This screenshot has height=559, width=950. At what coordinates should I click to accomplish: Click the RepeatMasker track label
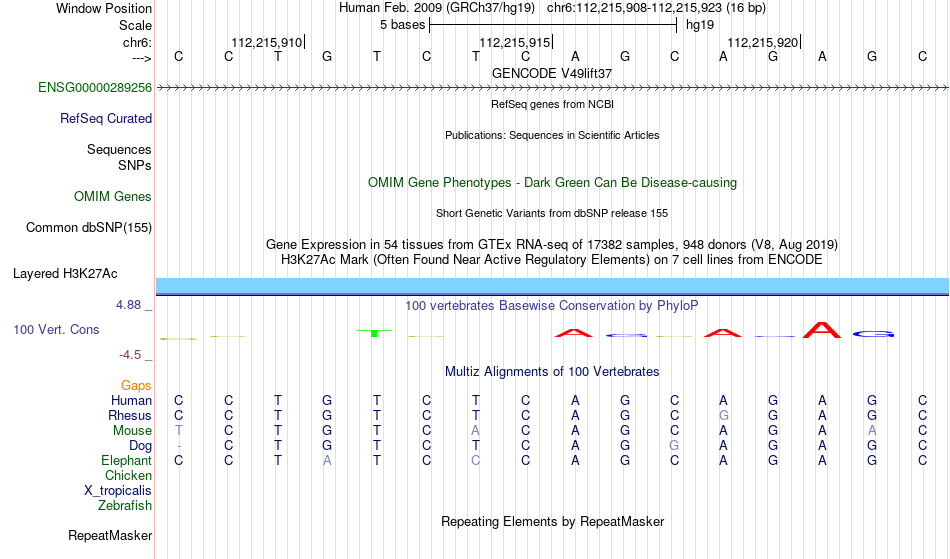coord(110,535)
